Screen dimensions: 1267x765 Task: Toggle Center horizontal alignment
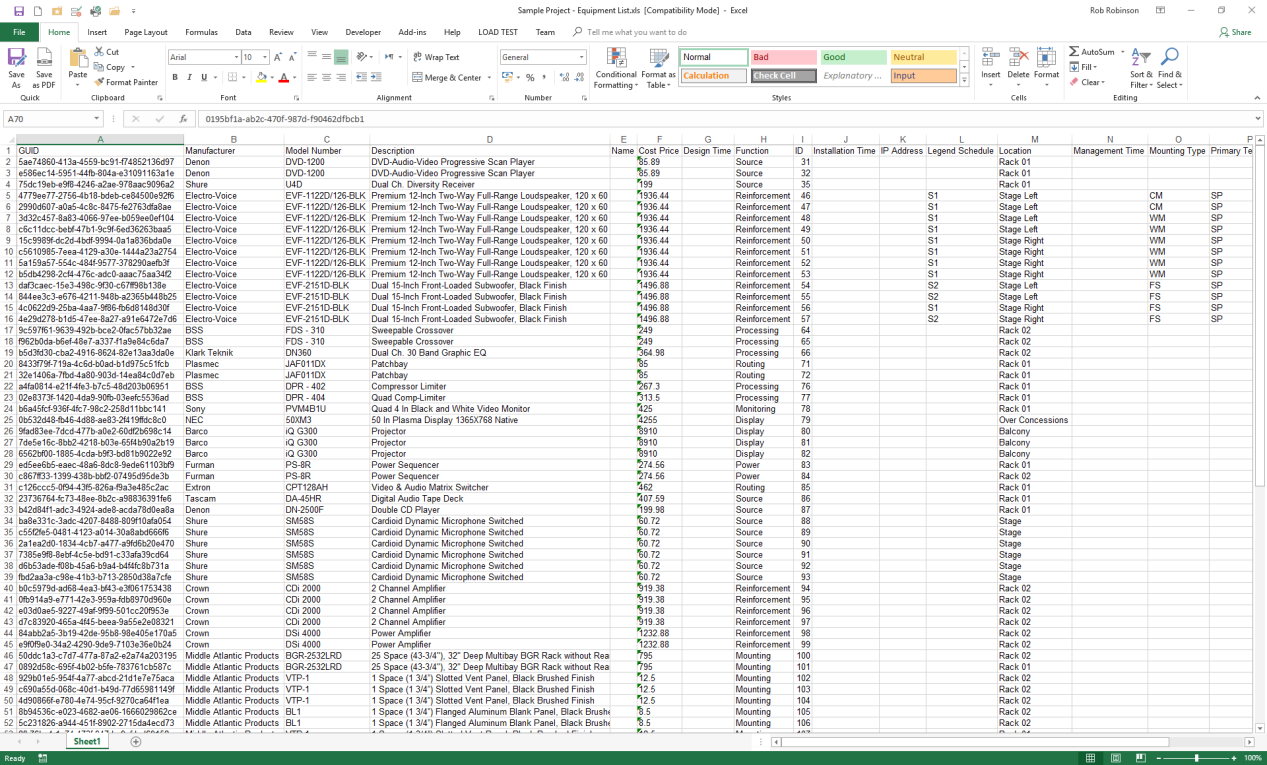tap(326, 77)
